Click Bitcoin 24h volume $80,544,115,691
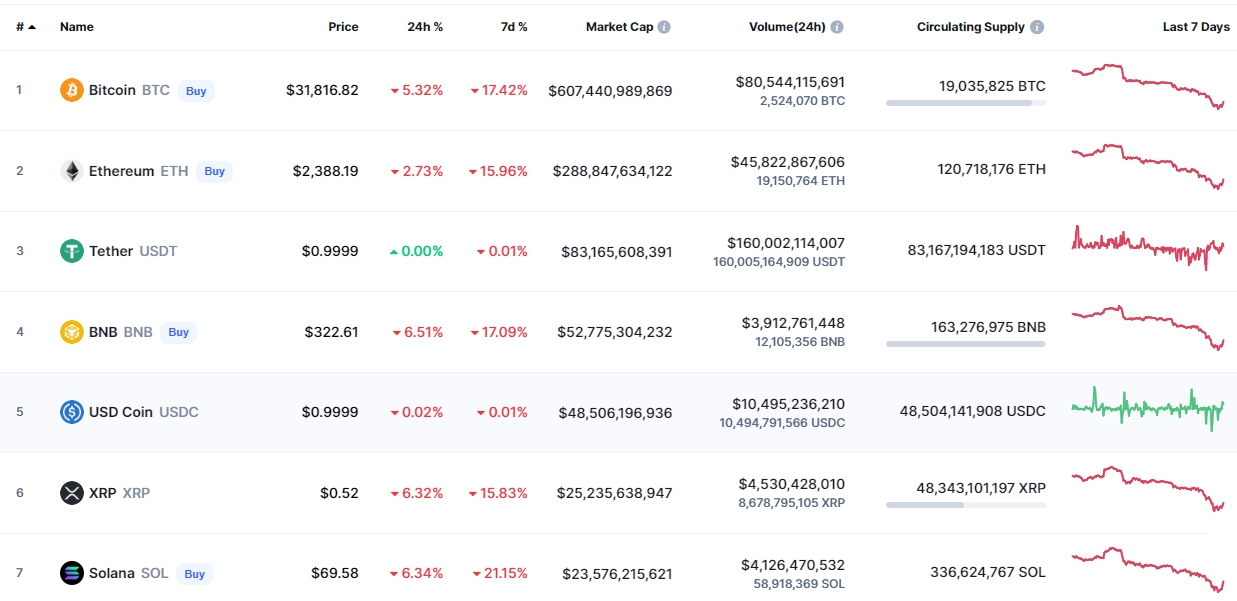The width and height of the screenshot is (1237, 601). 790,82
